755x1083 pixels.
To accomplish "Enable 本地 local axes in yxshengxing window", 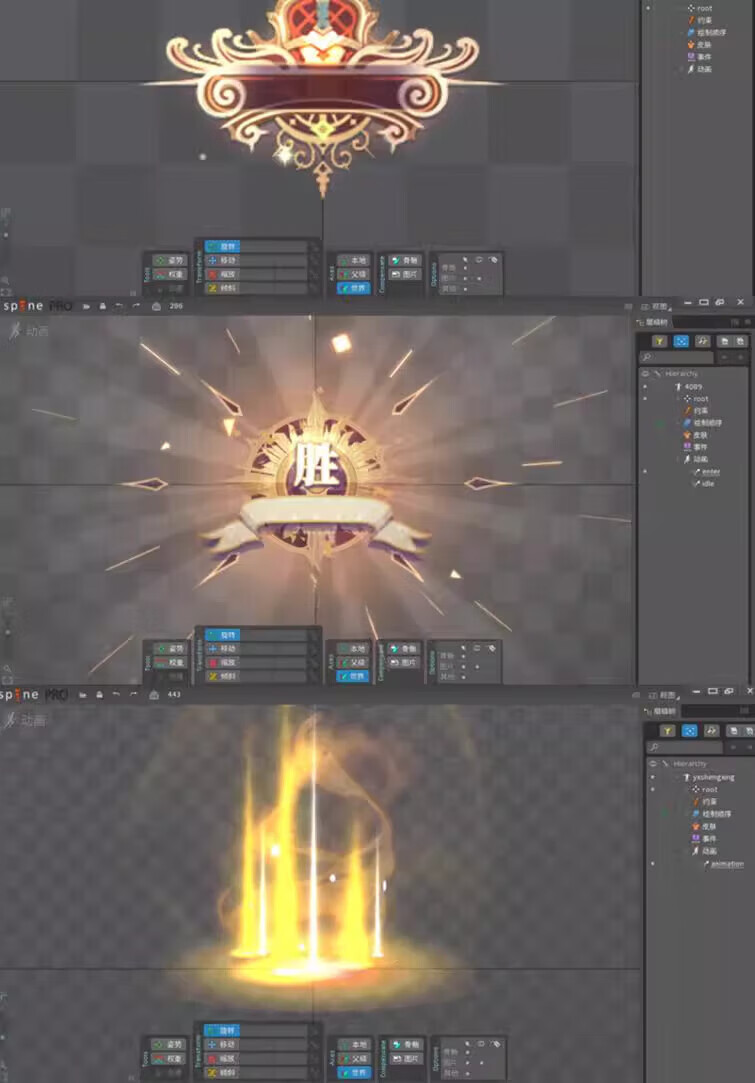I will click(354, 1044).
